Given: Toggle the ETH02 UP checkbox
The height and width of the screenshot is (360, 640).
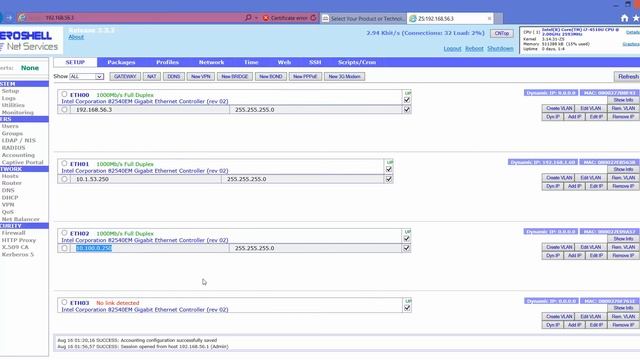Looking at the screenshot, I should coord(407,238).
